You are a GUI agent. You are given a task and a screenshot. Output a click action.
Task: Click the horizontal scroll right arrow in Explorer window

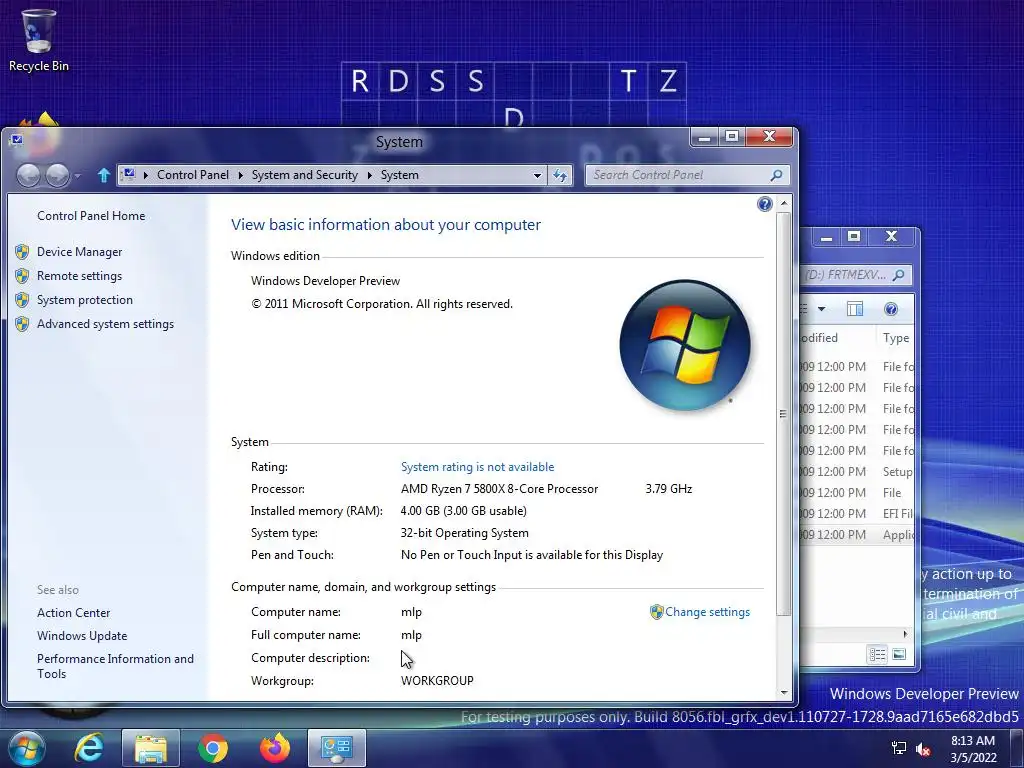pos(904,634)
